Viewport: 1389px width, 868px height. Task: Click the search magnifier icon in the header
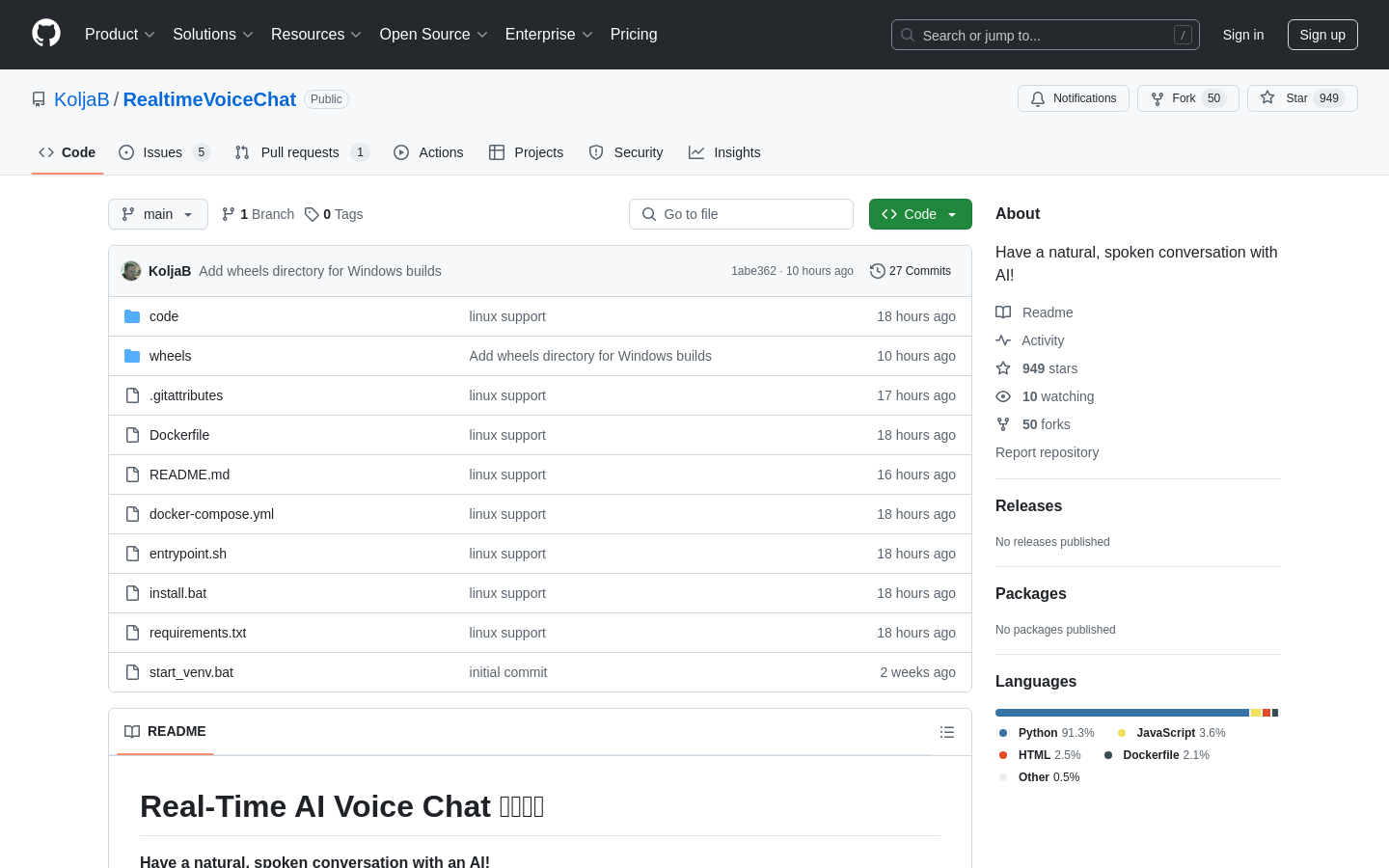[908, 35]
